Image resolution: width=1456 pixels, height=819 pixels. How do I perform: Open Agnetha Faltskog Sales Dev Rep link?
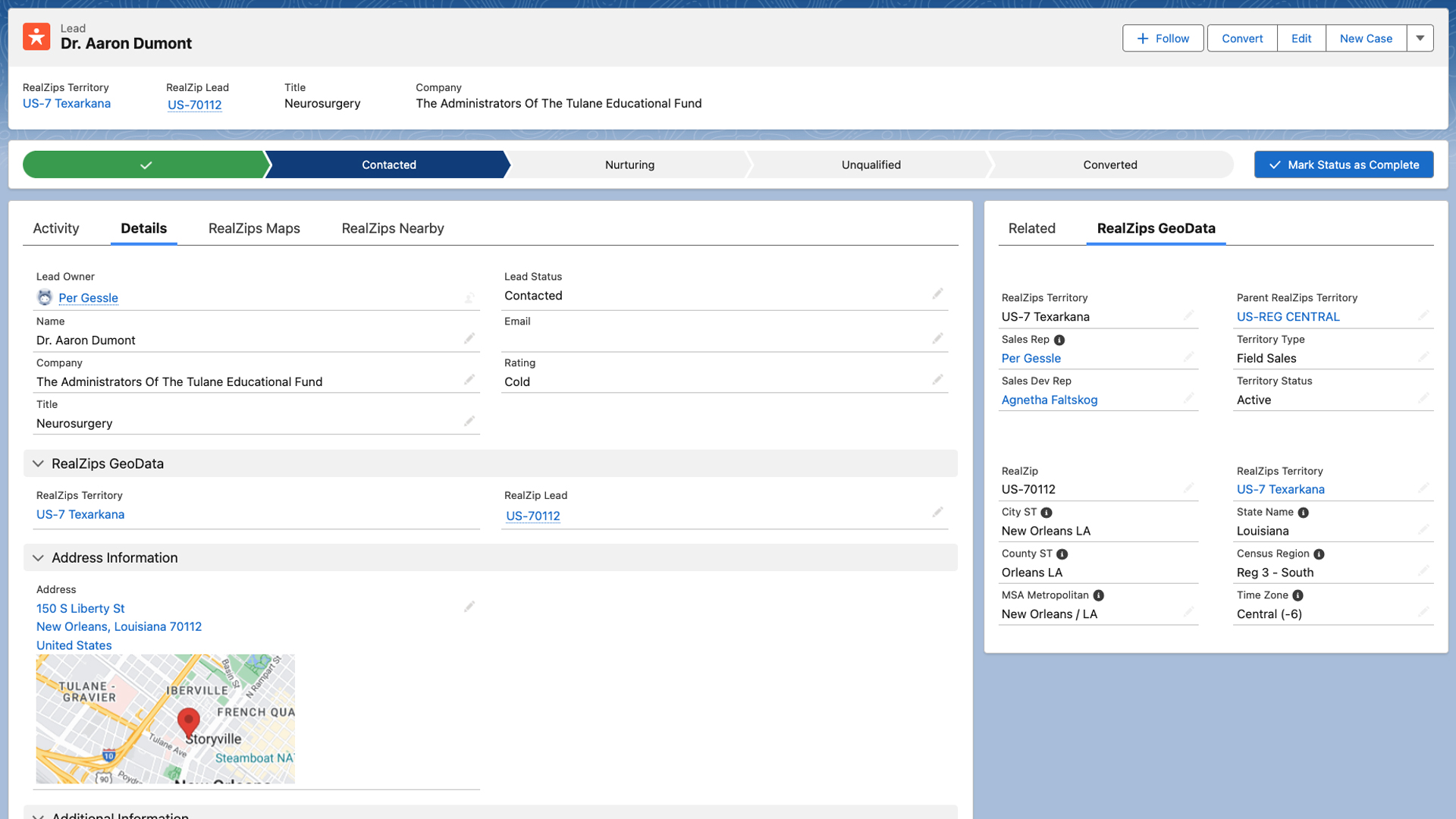(x=1050, y=400)
